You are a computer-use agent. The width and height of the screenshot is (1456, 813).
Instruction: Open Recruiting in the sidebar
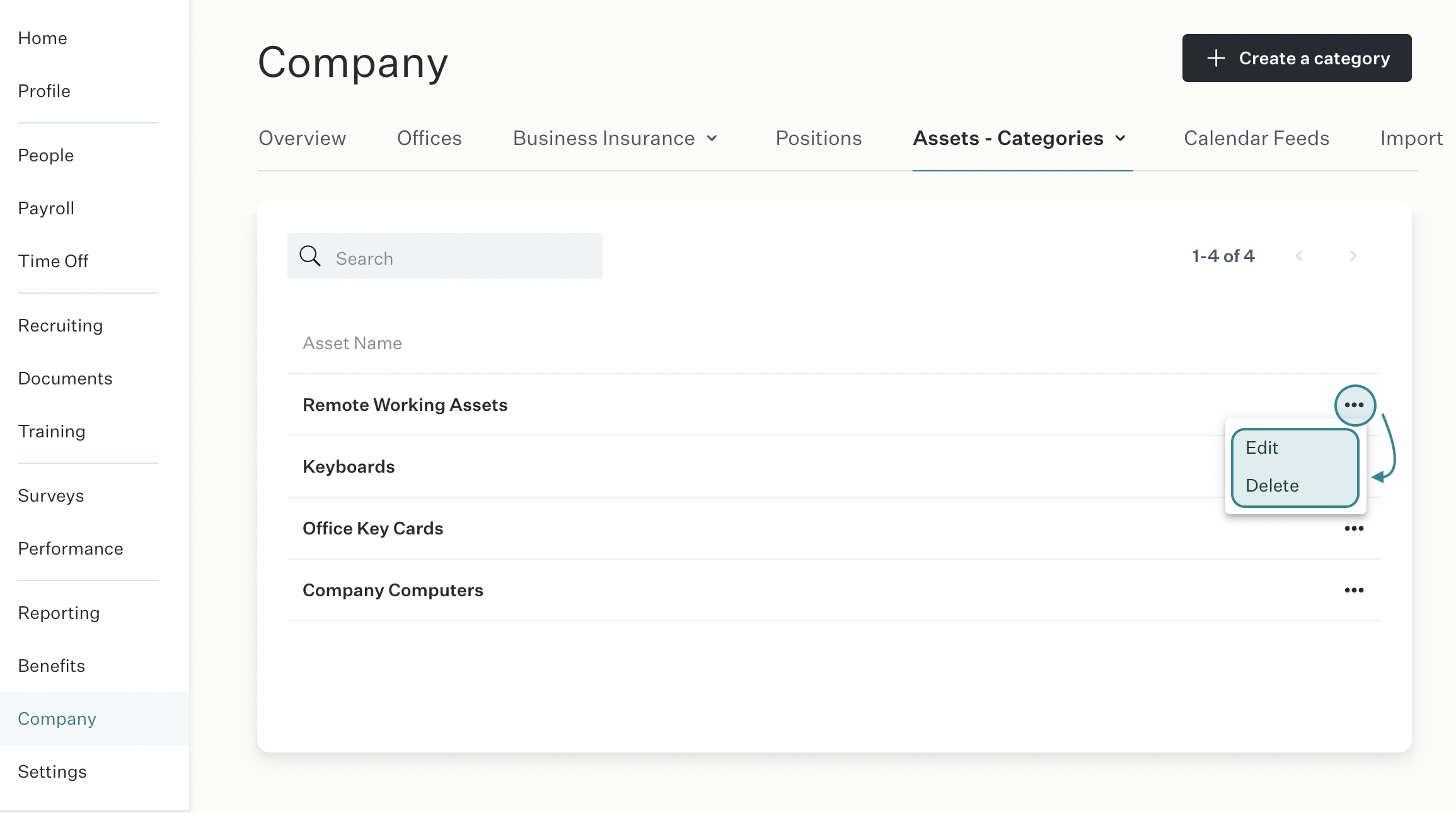pyautogui.click(x=61, y=325)
